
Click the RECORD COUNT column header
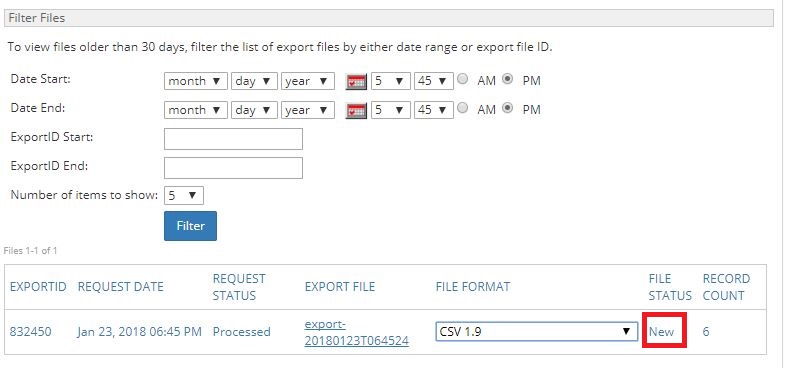[x=726, y=287]
